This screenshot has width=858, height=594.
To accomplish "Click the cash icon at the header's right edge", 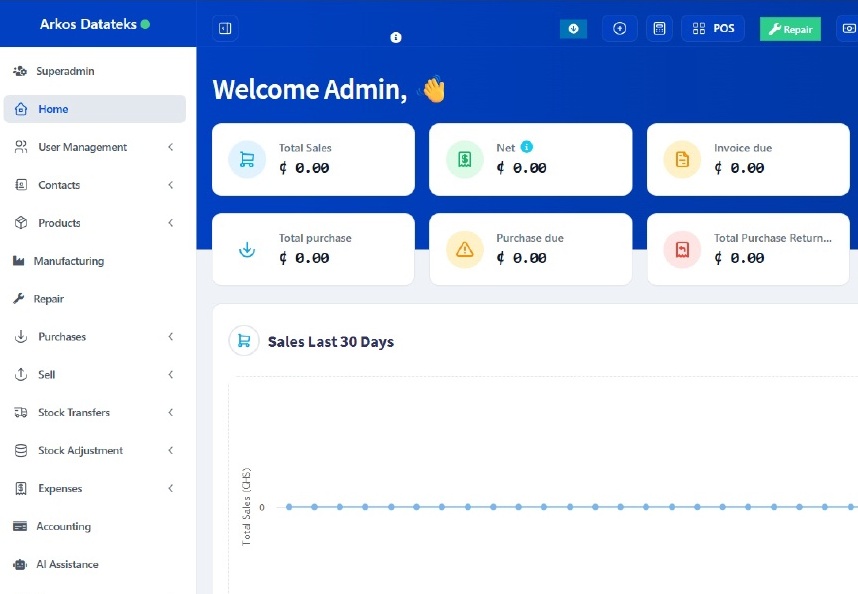I will click(848, 28).
